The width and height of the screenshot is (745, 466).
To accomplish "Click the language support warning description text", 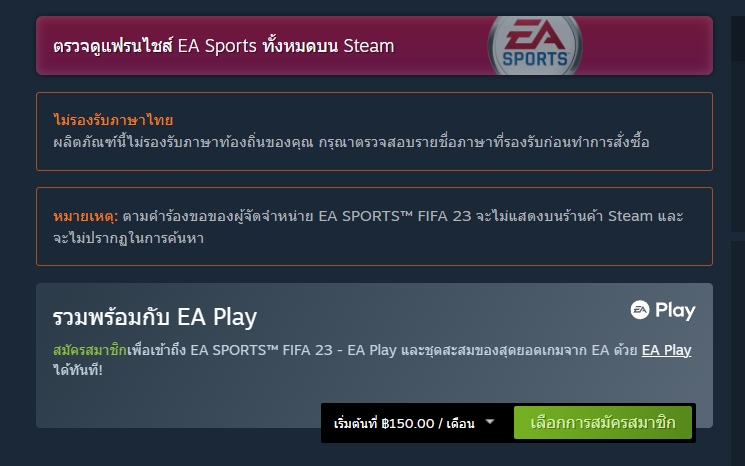I will [351, 142].
